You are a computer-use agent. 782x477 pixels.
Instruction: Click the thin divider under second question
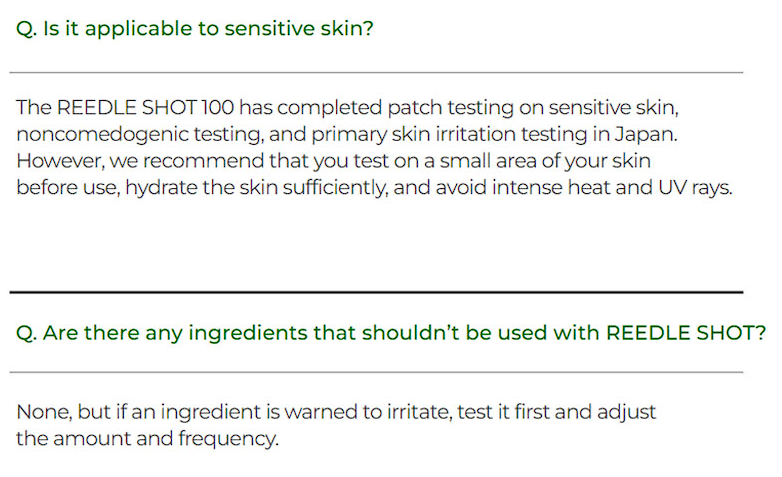[376, 373]
